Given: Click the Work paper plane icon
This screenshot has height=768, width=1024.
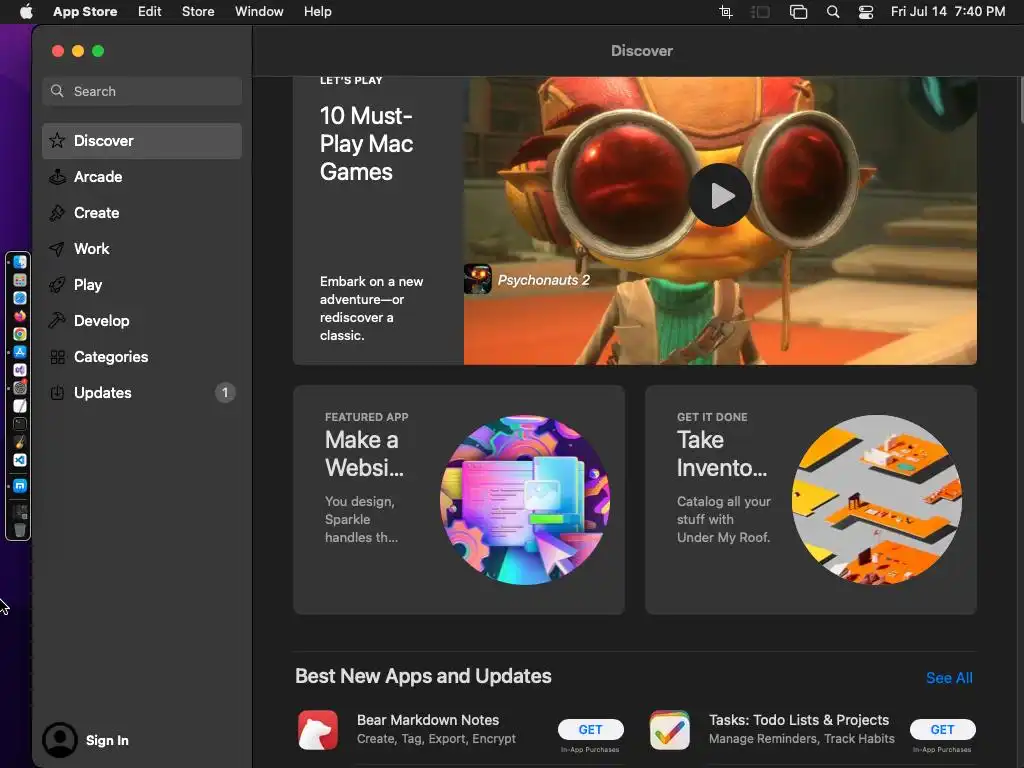Looking at the screenshot, I should (57, 249).
